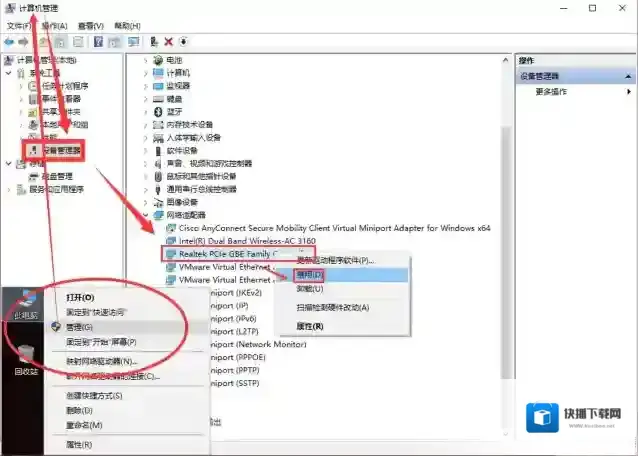Choose 管理(G) from the desktop context menu
The height and width of the screenshot is (456, 638).
click(x=80, y=327)
